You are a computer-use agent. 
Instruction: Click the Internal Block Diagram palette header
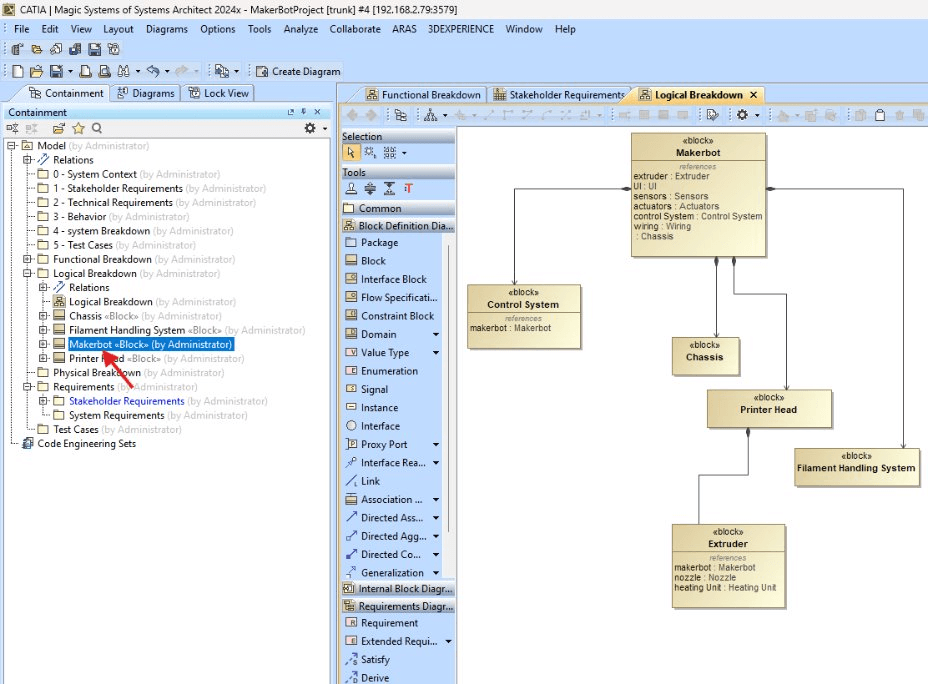[398, 589]
